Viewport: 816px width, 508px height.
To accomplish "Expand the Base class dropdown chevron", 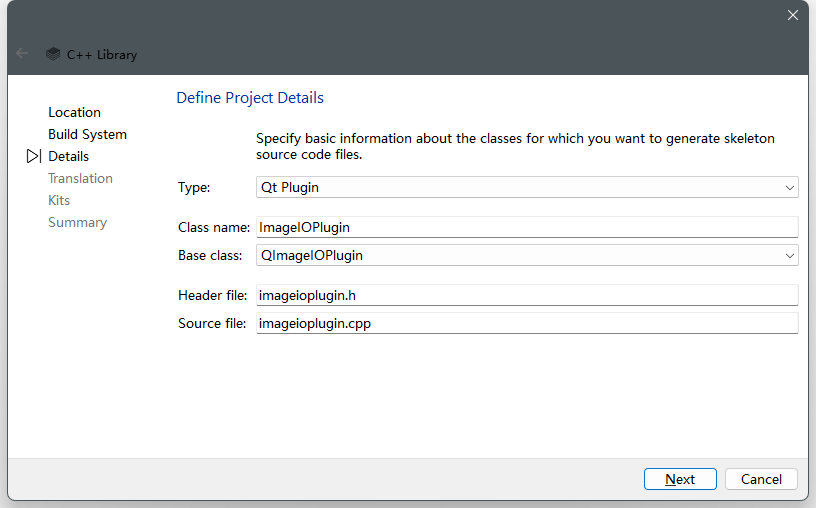I will (x=789, y=256).
